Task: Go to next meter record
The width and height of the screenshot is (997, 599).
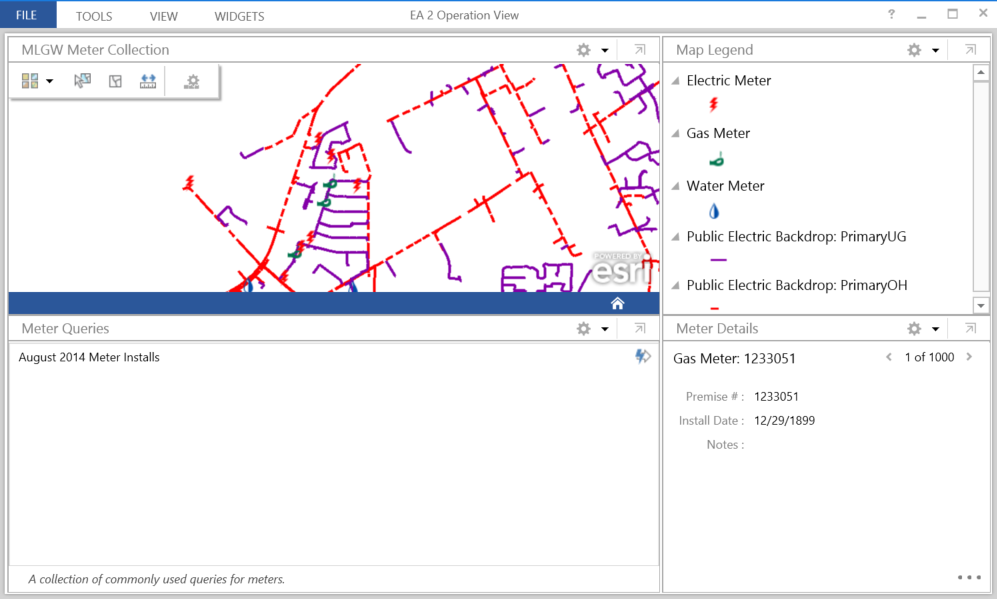Action: (x=969, y=357)
